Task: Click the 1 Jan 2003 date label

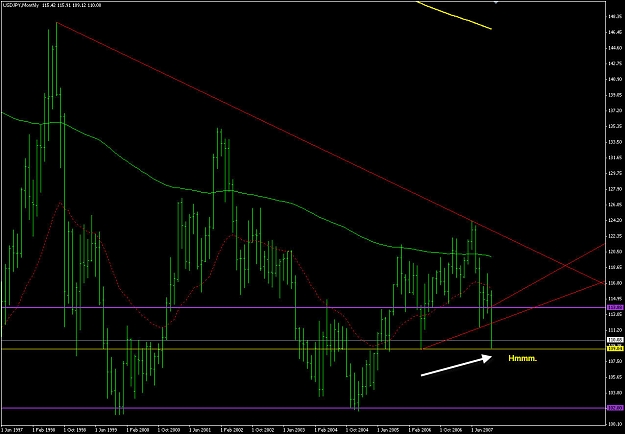Action: pyautogui.click(x=294, y=431)
